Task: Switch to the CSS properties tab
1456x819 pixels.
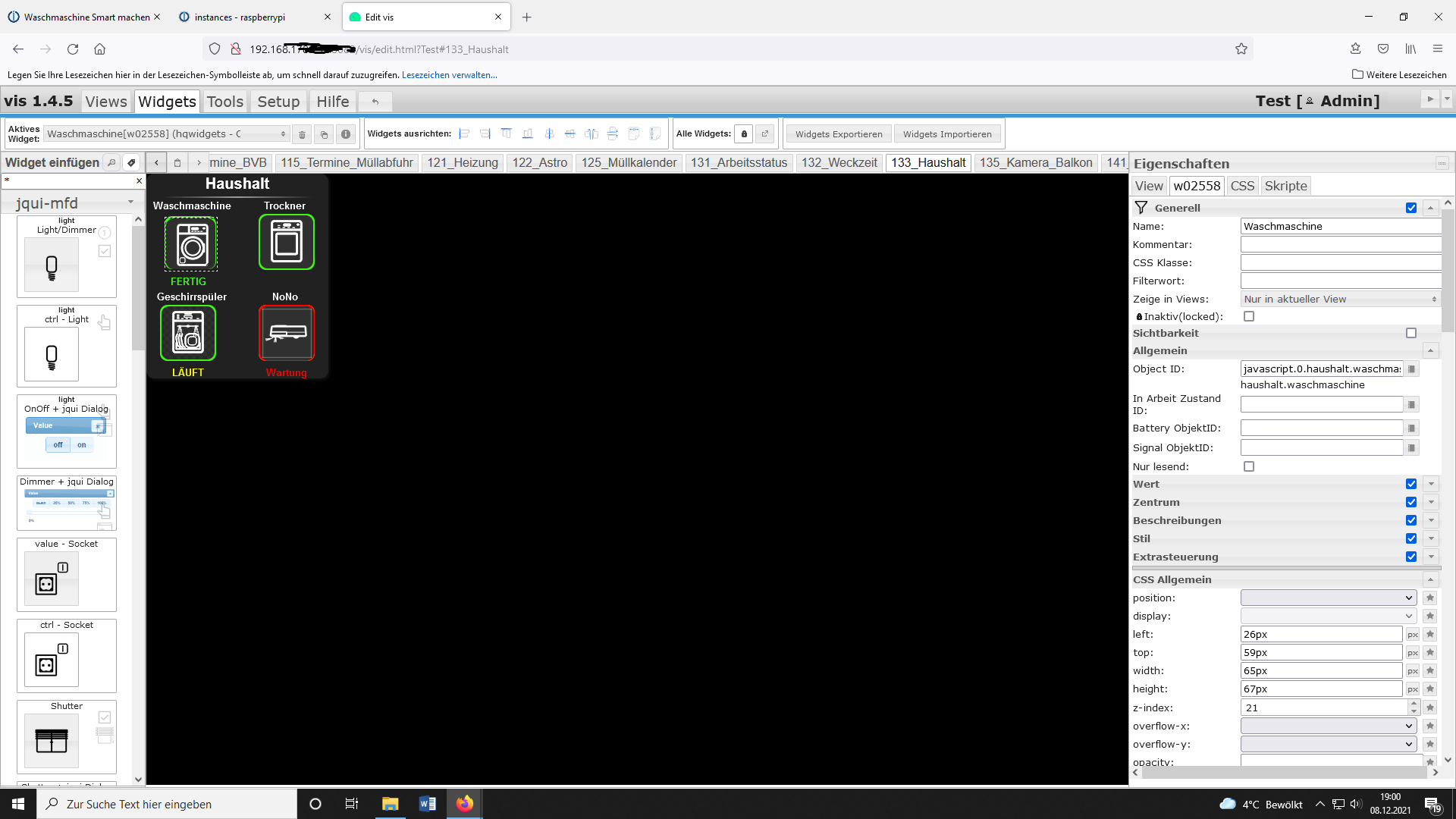Action: [x=1242, y=186]
